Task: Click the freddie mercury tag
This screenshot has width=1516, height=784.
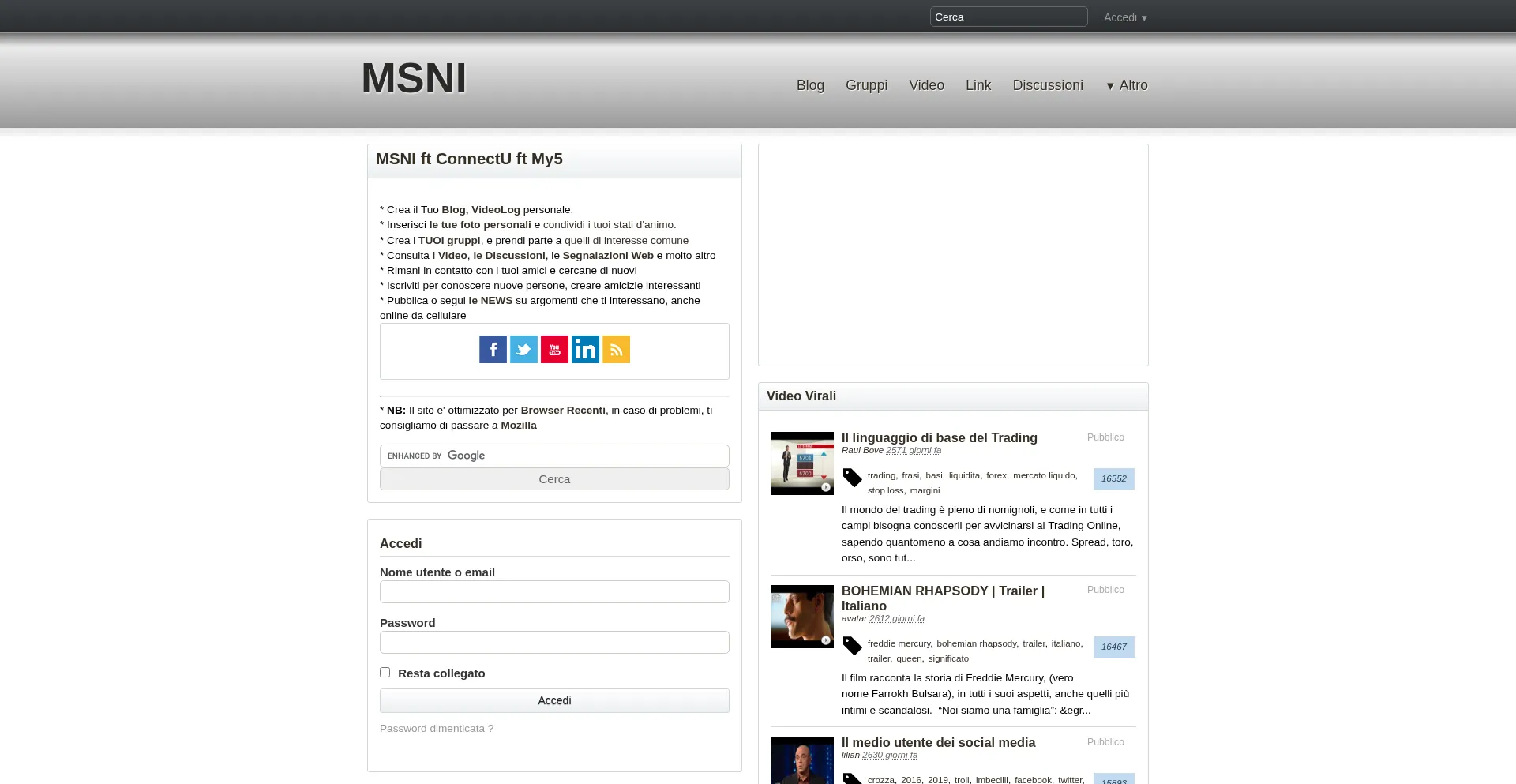Action: [x=899, y=643]
